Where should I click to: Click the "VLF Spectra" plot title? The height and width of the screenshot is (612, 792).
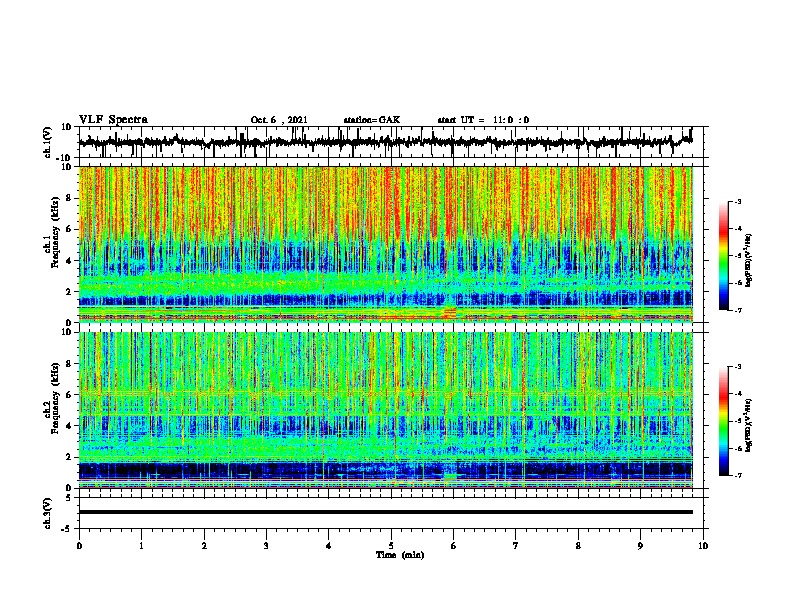pyautogui.click(x=113, y=120)
